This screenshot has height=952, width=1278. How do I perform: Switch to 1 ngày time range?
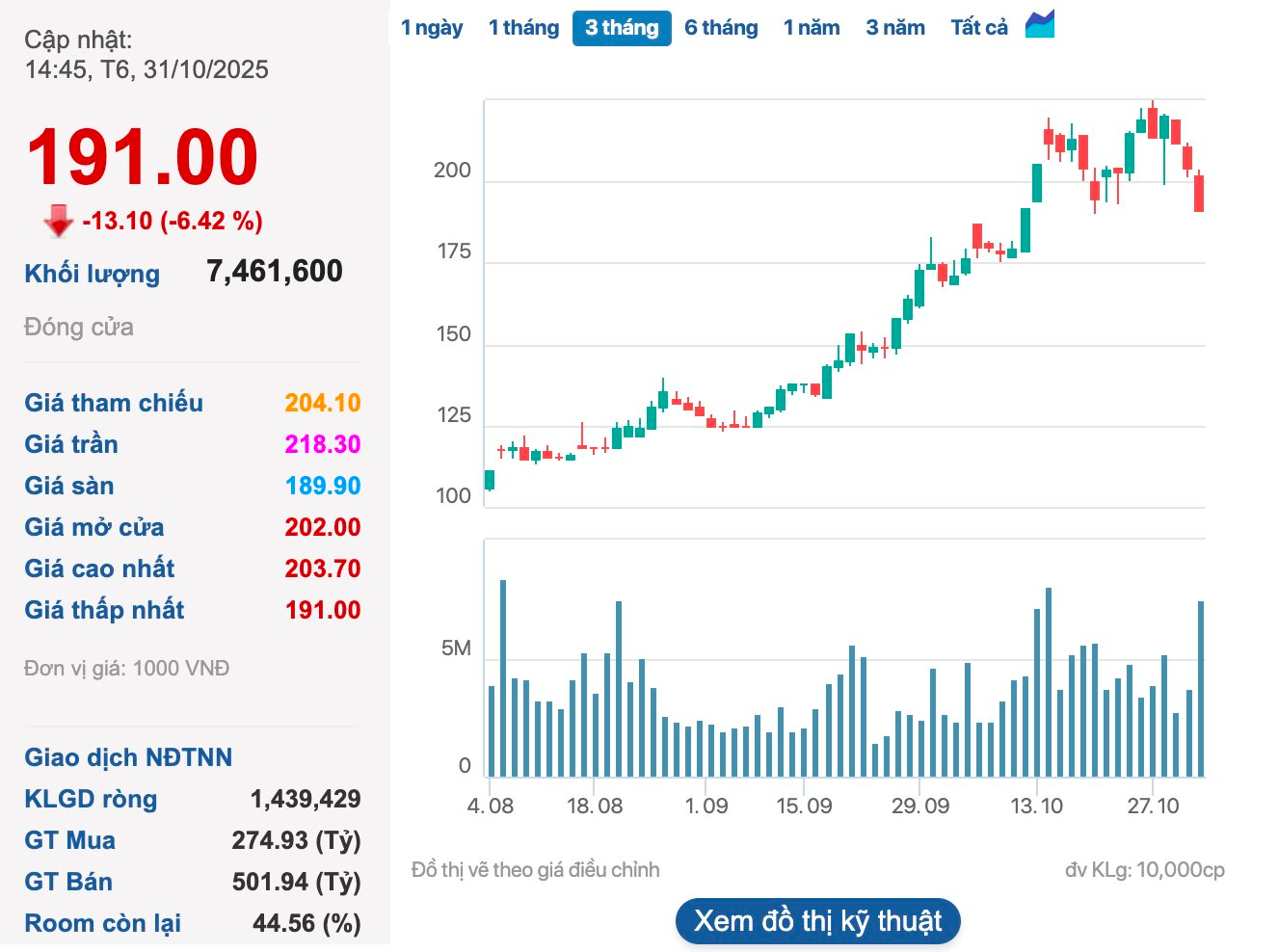pyautogui.click(x=432, y=28)
